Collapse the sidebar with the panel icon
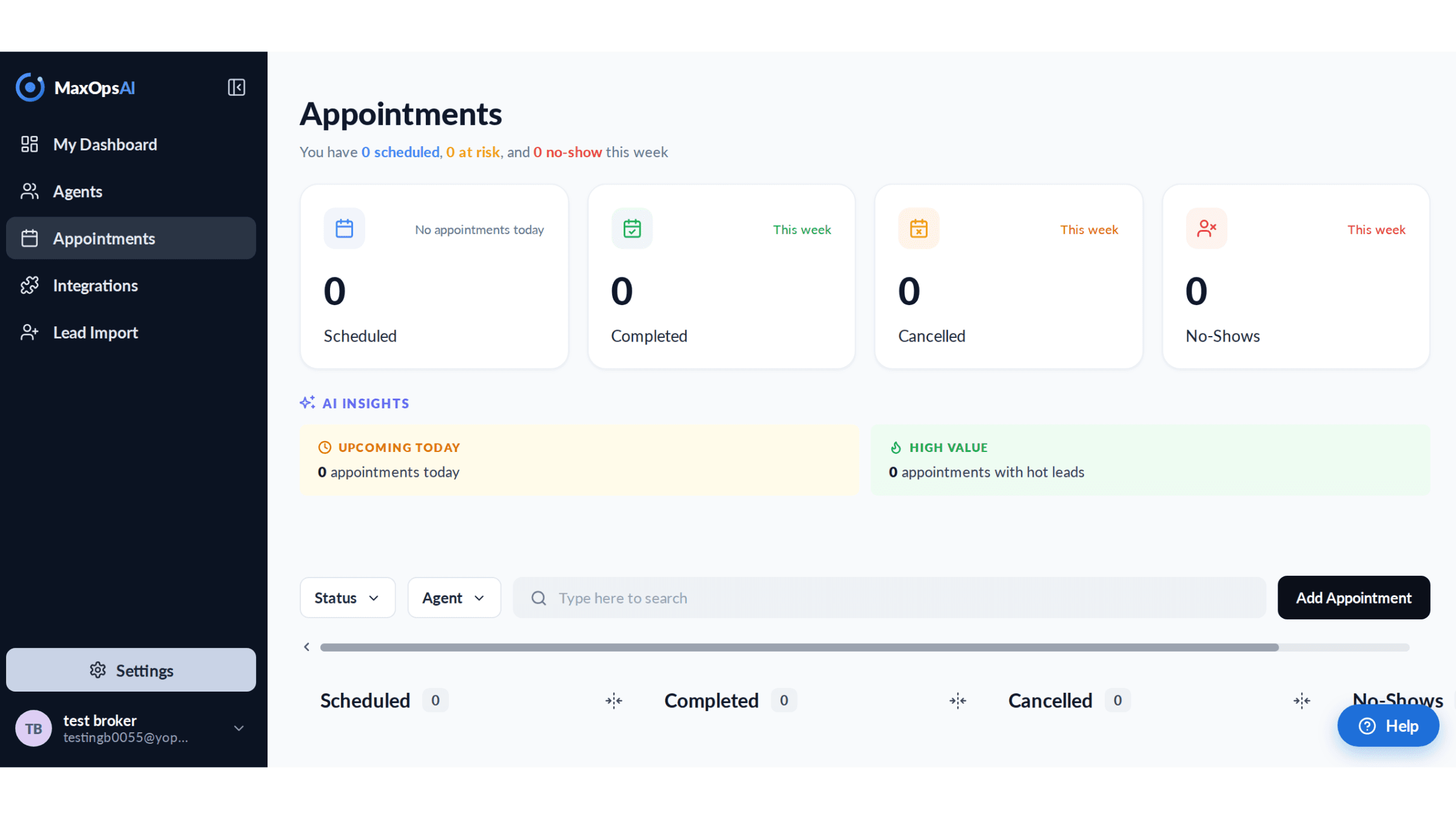Image resolution: width=1456 pixels, height=819 pixels. pos(236,87)
